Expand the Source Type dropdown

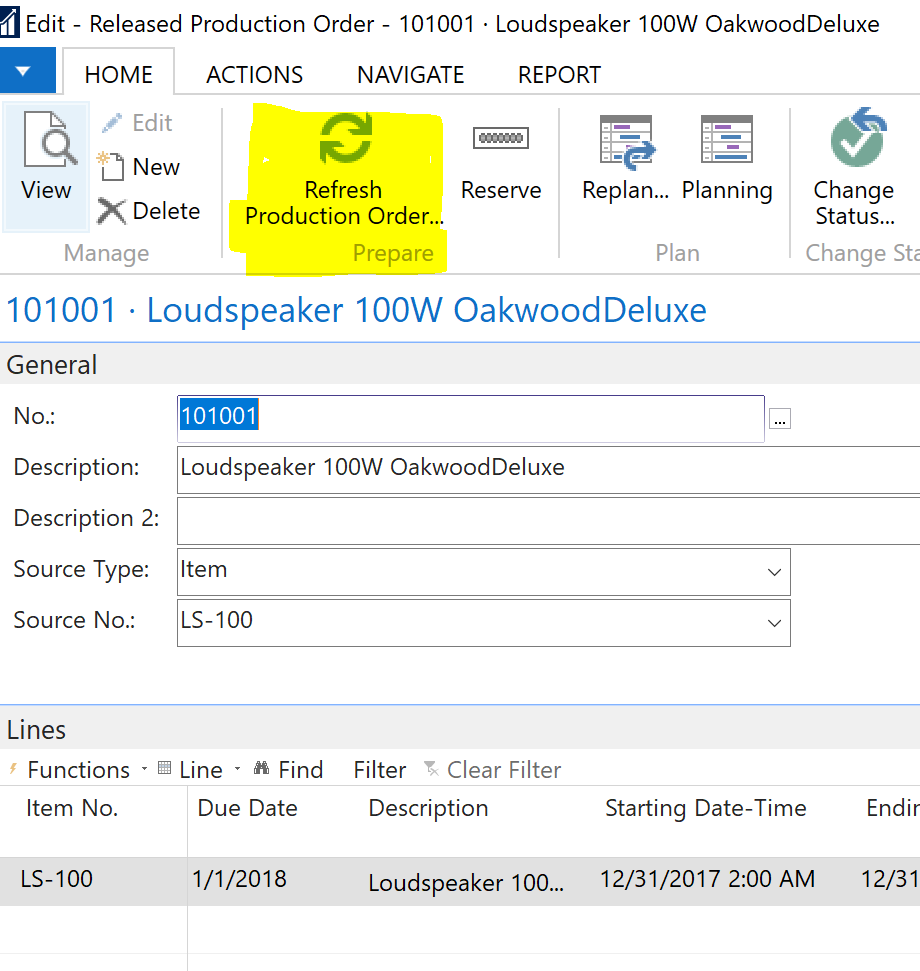(x=774, y=572)
